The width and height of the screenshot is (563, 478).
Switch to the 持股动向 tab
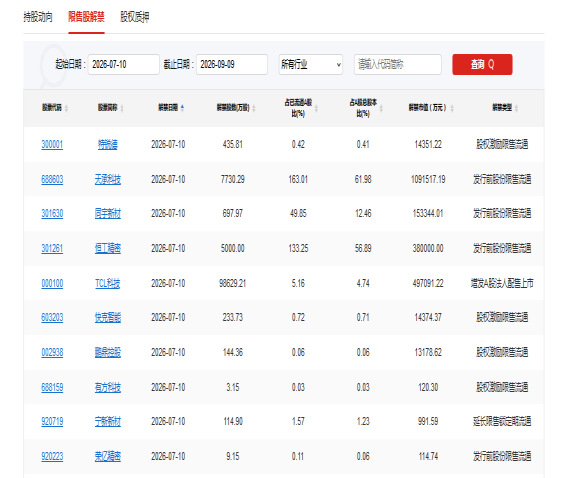[38, 17]
